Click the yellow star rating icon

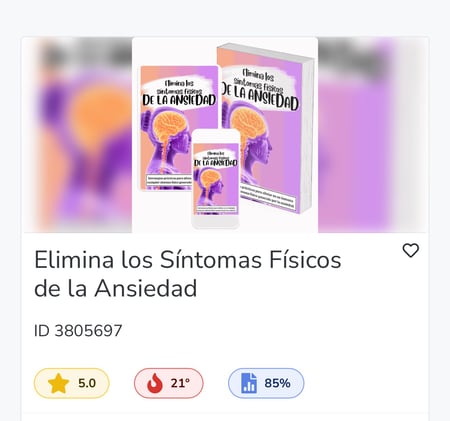click(58, 383)
